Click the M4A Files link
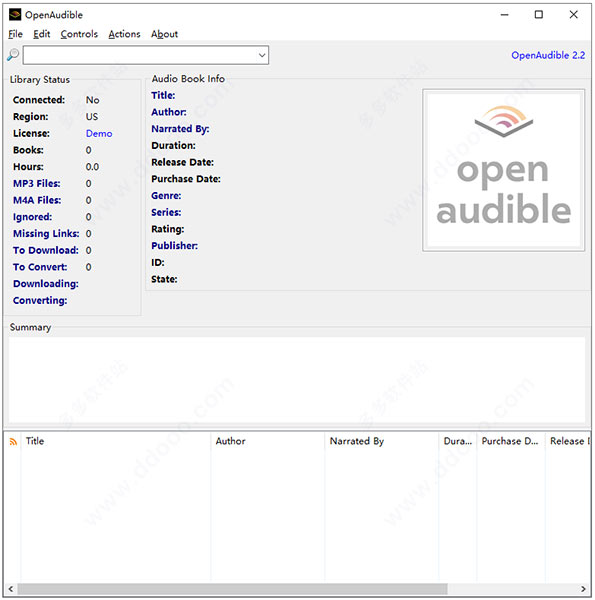The image size is (595, 600). pyautogui.click(x=37, y=200)
